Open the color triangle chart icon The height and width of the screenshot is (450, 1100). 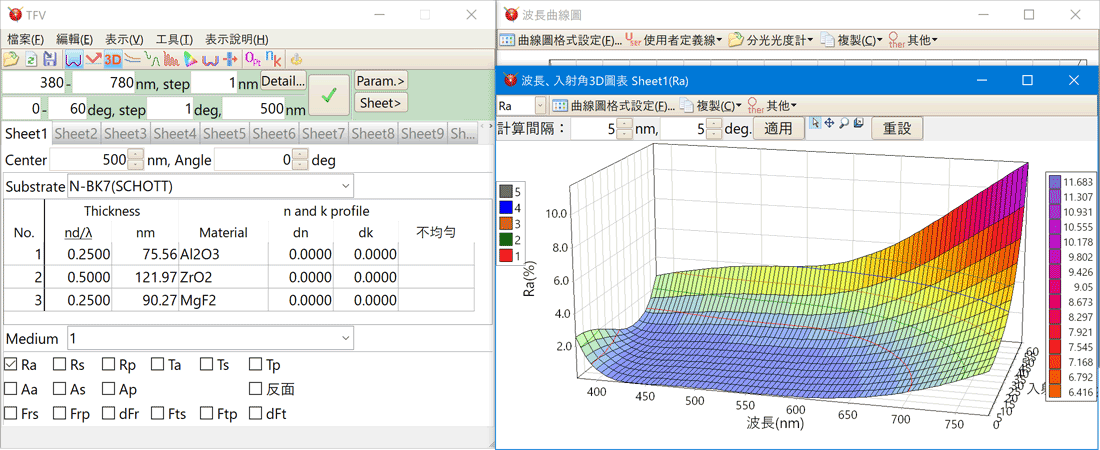pos(189,59)
